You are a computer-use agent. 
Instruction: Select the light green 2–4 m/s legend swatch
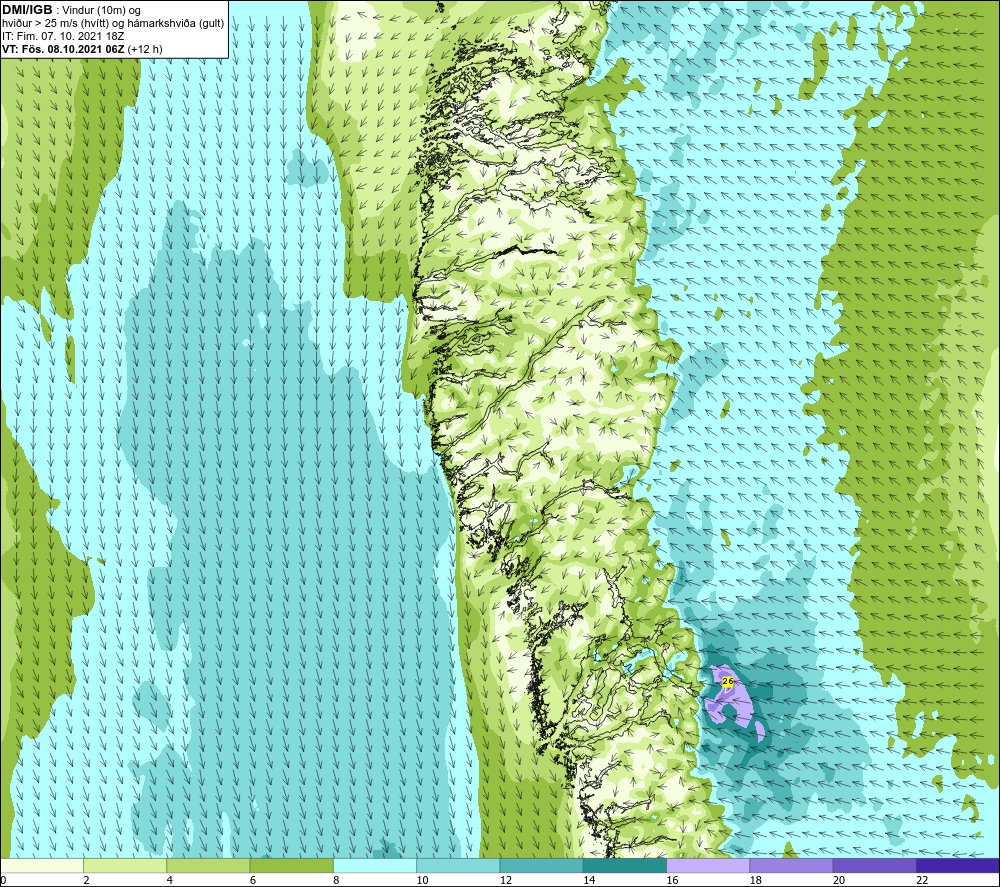click(125, 865)
